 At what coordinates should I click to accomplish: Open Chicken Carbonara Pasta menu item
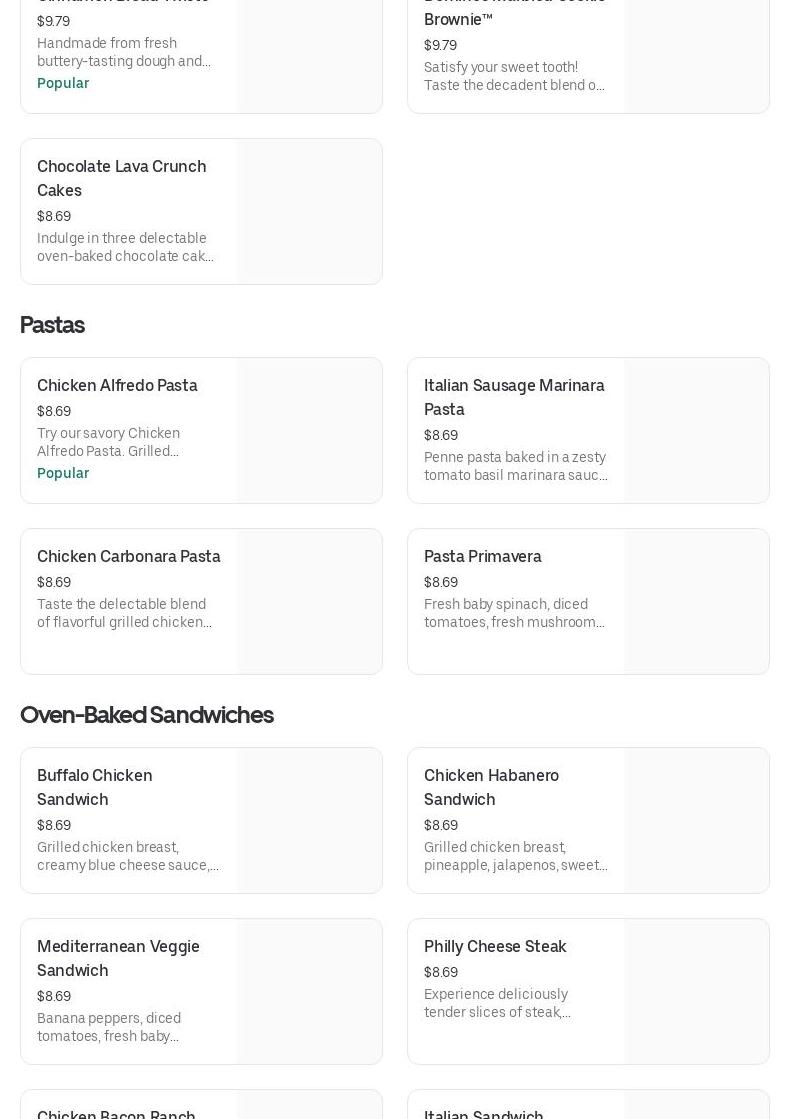click(128, 557)
